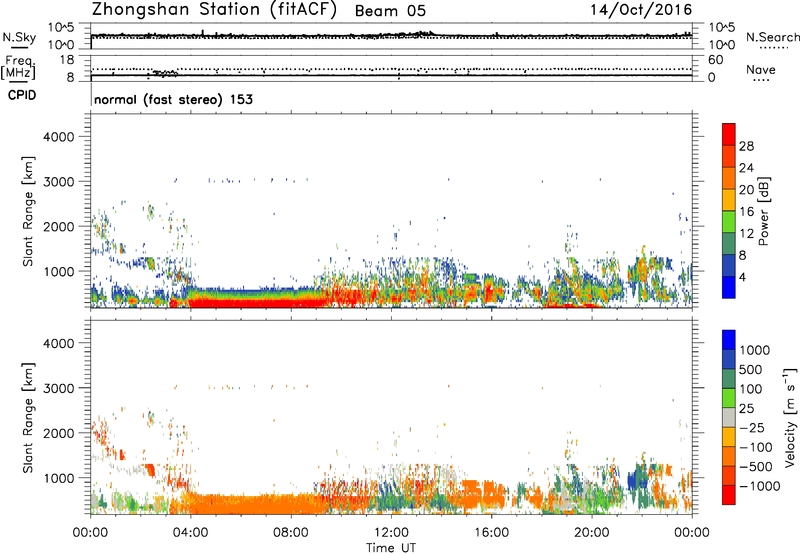The image size is (800, 554).
Task: Click the '500' label on Velocity colorbar
Action: pyautogui.click(x=751, y=370)
